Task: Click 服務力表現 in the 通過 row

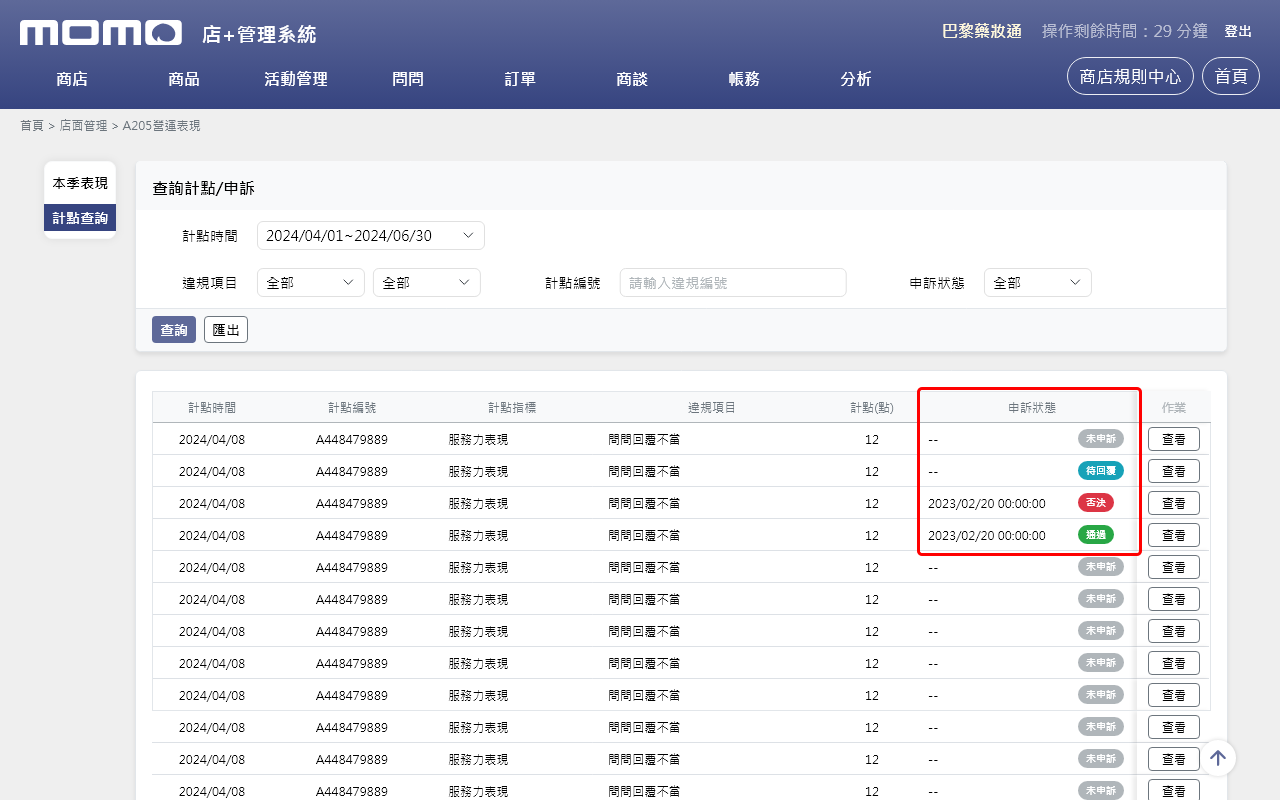Action: tap(478, 535)
